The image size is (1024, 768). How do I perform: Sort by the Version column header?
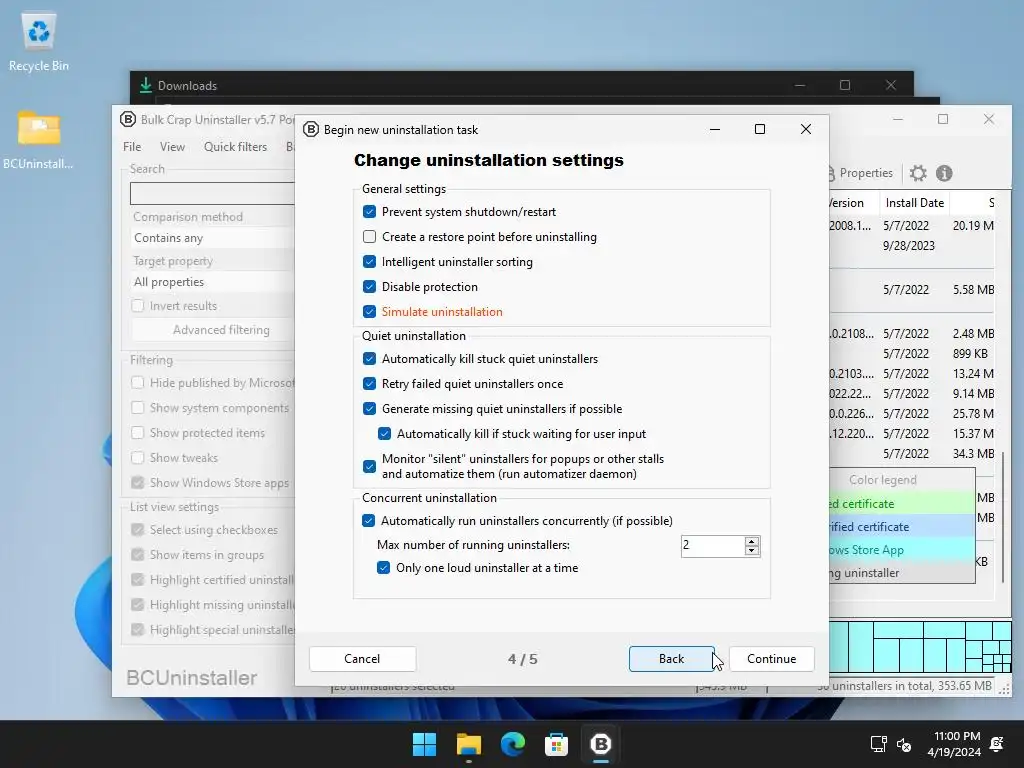(854, 203)
